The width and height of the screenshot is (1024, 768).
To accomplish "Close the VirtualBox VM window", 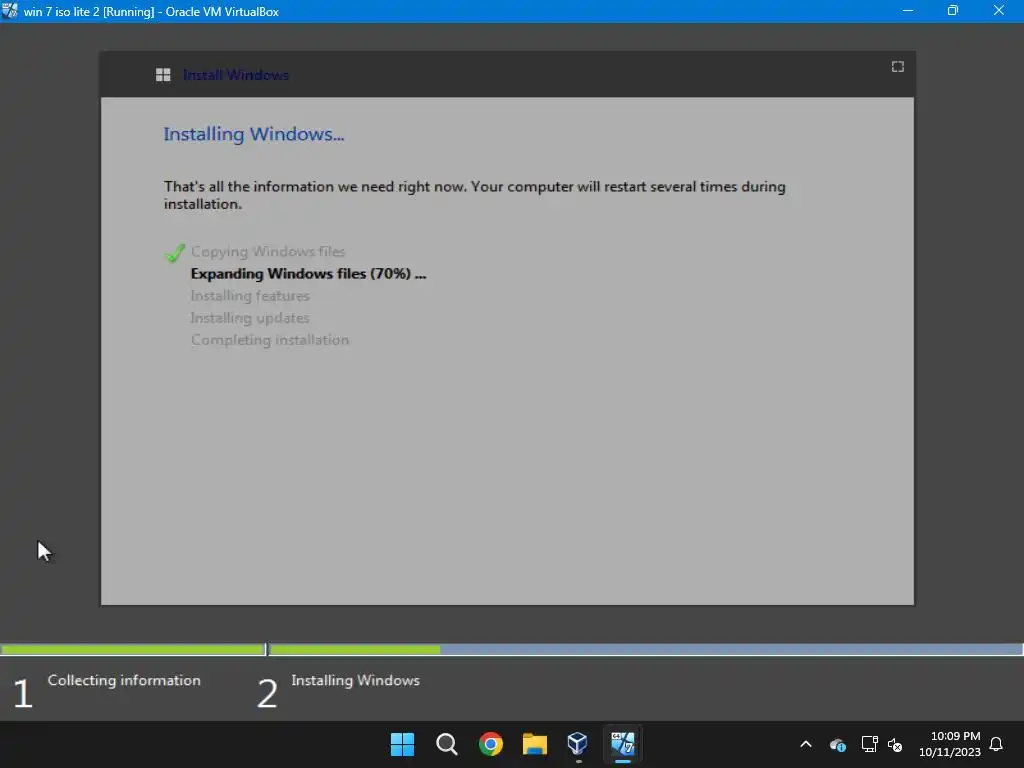I will coord(999,10).
